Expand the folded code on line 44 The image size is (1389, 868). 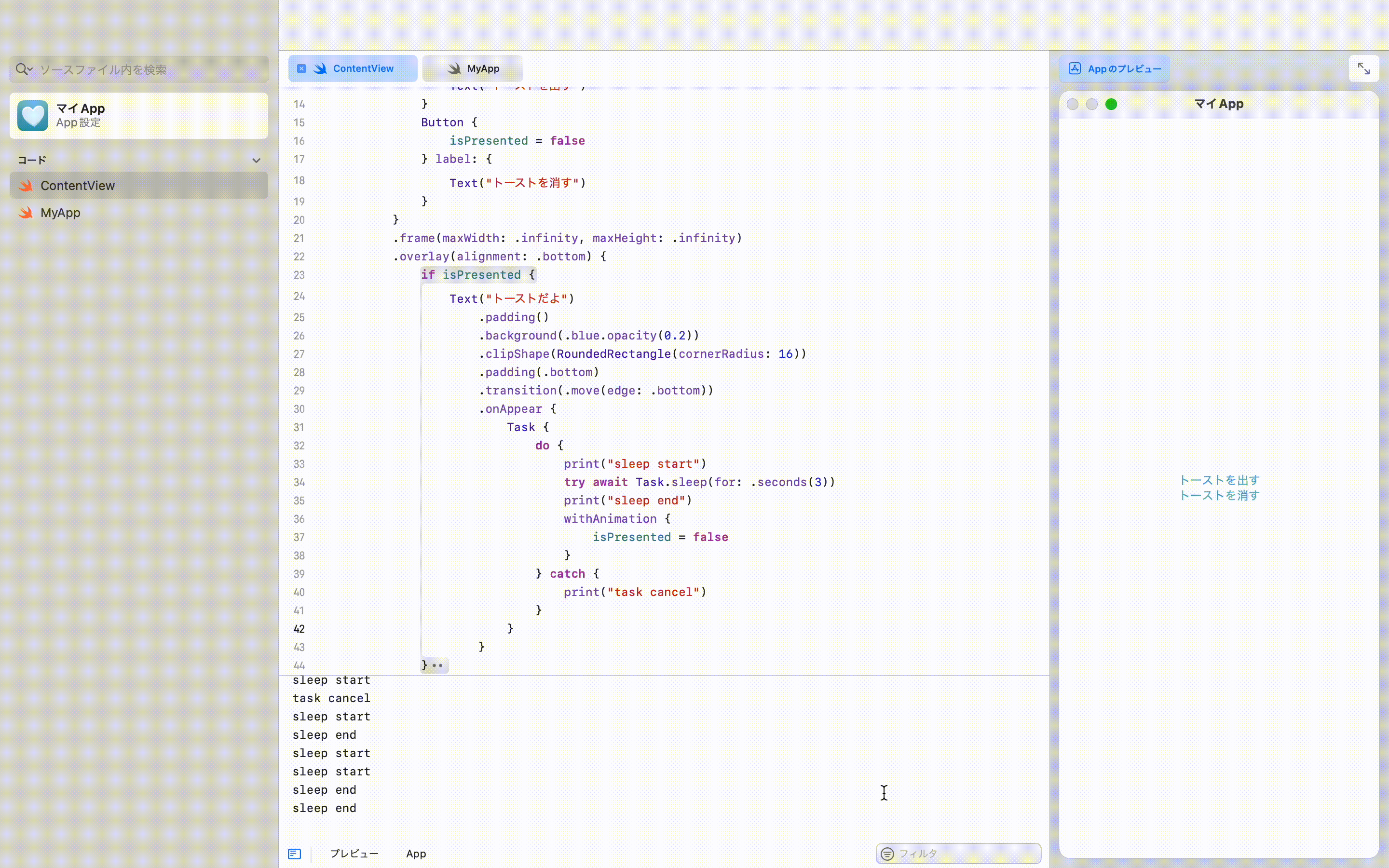437,665
